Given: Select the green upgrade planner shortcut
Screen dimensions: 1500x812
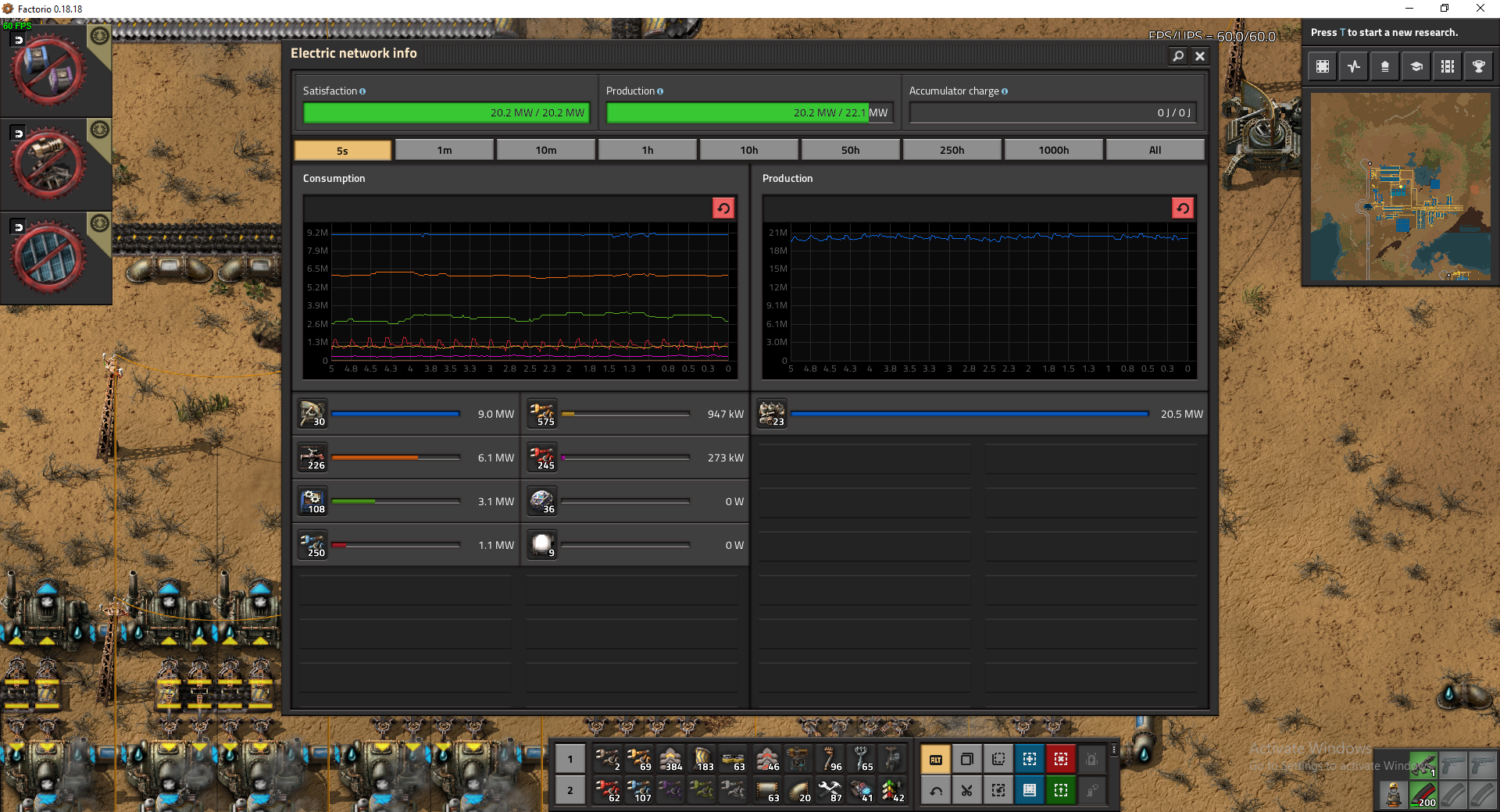Looking at the screenshot, I should pyautogui.click(x=1061, y=790).
